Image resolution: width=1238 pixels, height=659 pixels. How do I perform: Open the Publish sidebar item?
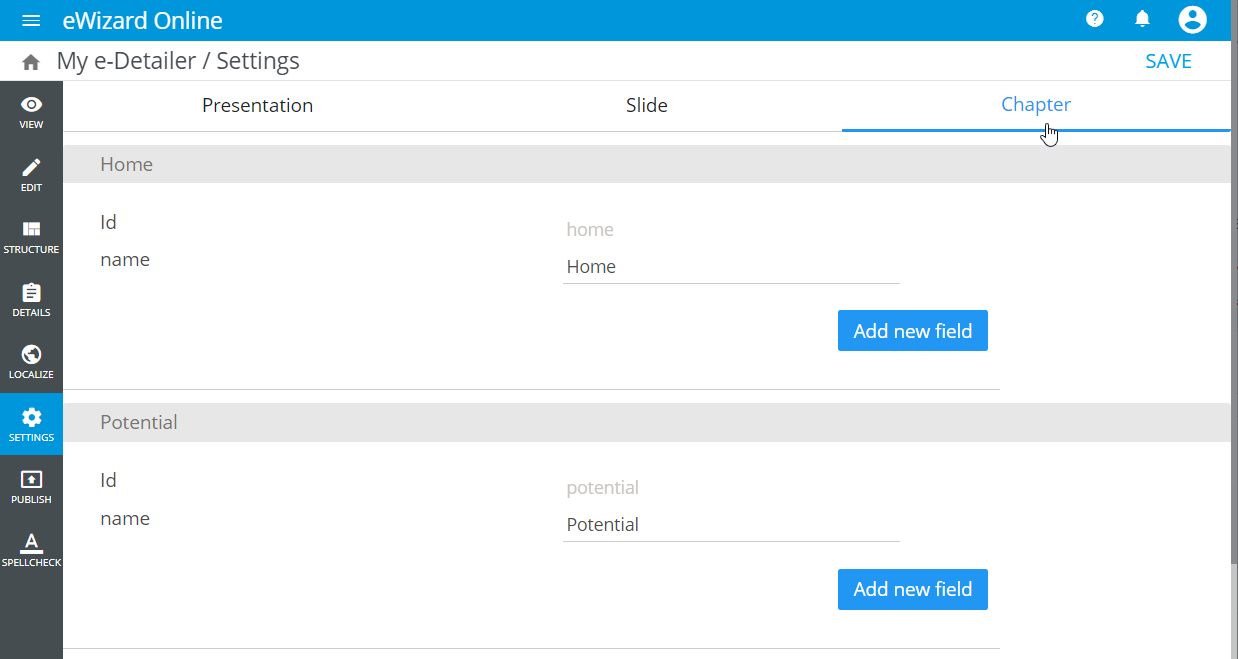[31, 486]
